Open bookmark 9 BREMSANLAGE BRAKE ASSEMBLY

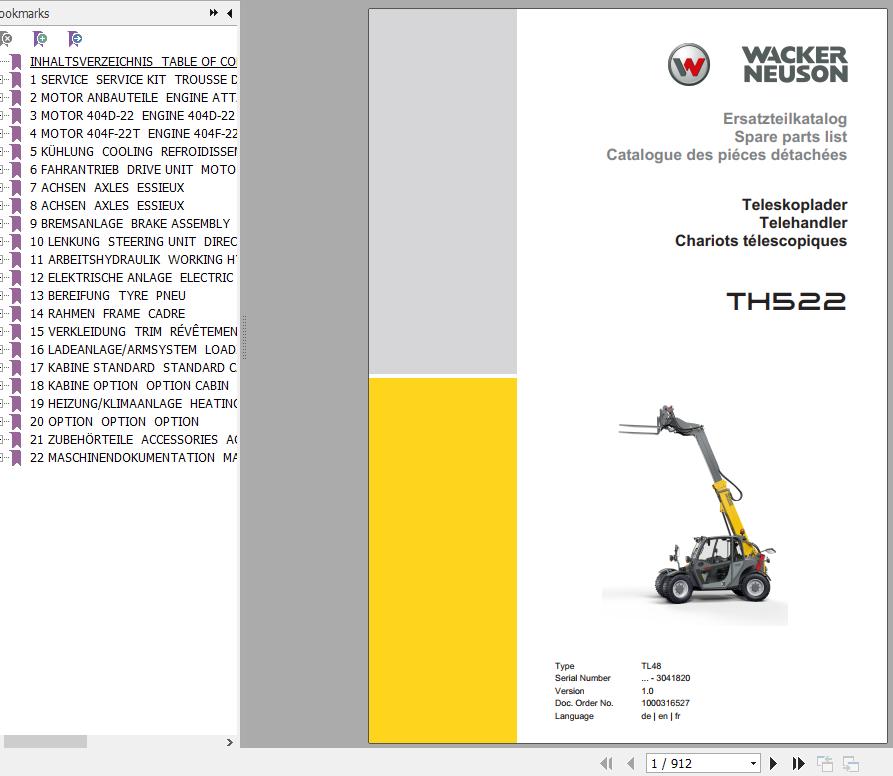point(130,223)
